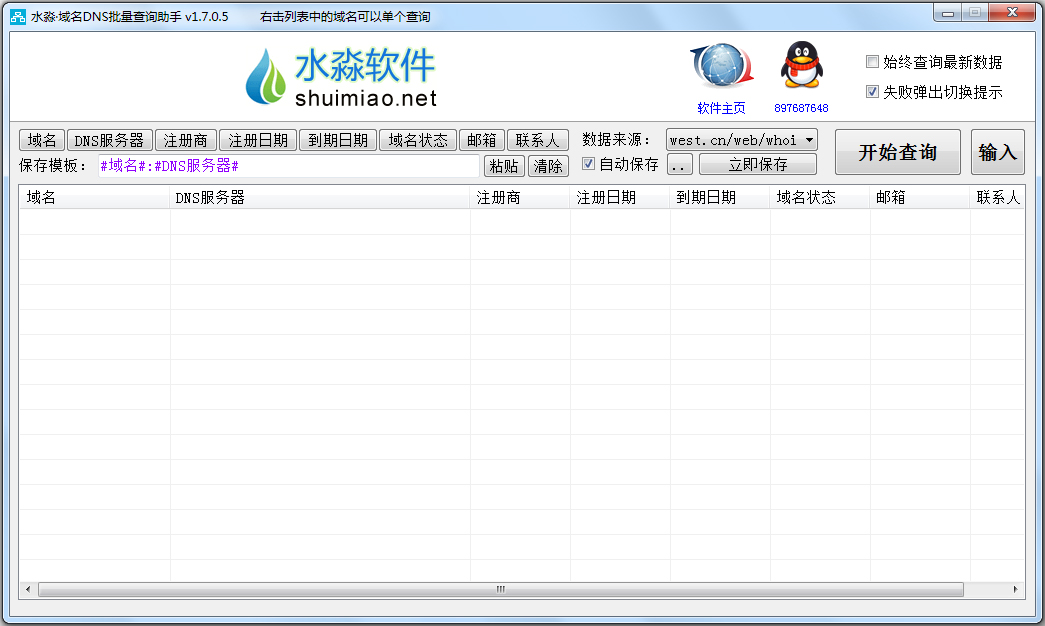Open the 软件主页 link

(721, 108)
